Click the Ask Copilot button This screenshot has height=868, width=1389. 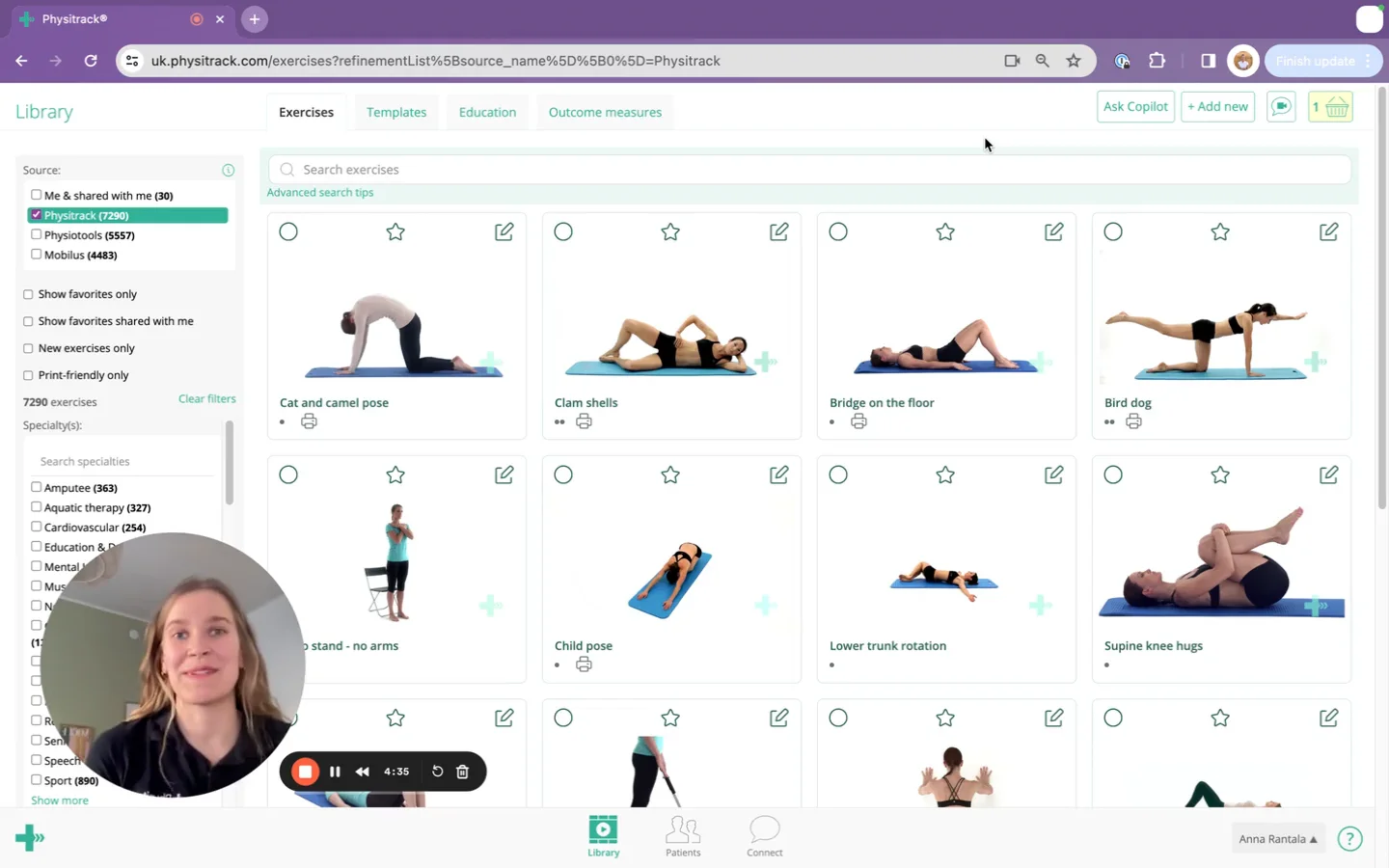tap(1135, 106)
